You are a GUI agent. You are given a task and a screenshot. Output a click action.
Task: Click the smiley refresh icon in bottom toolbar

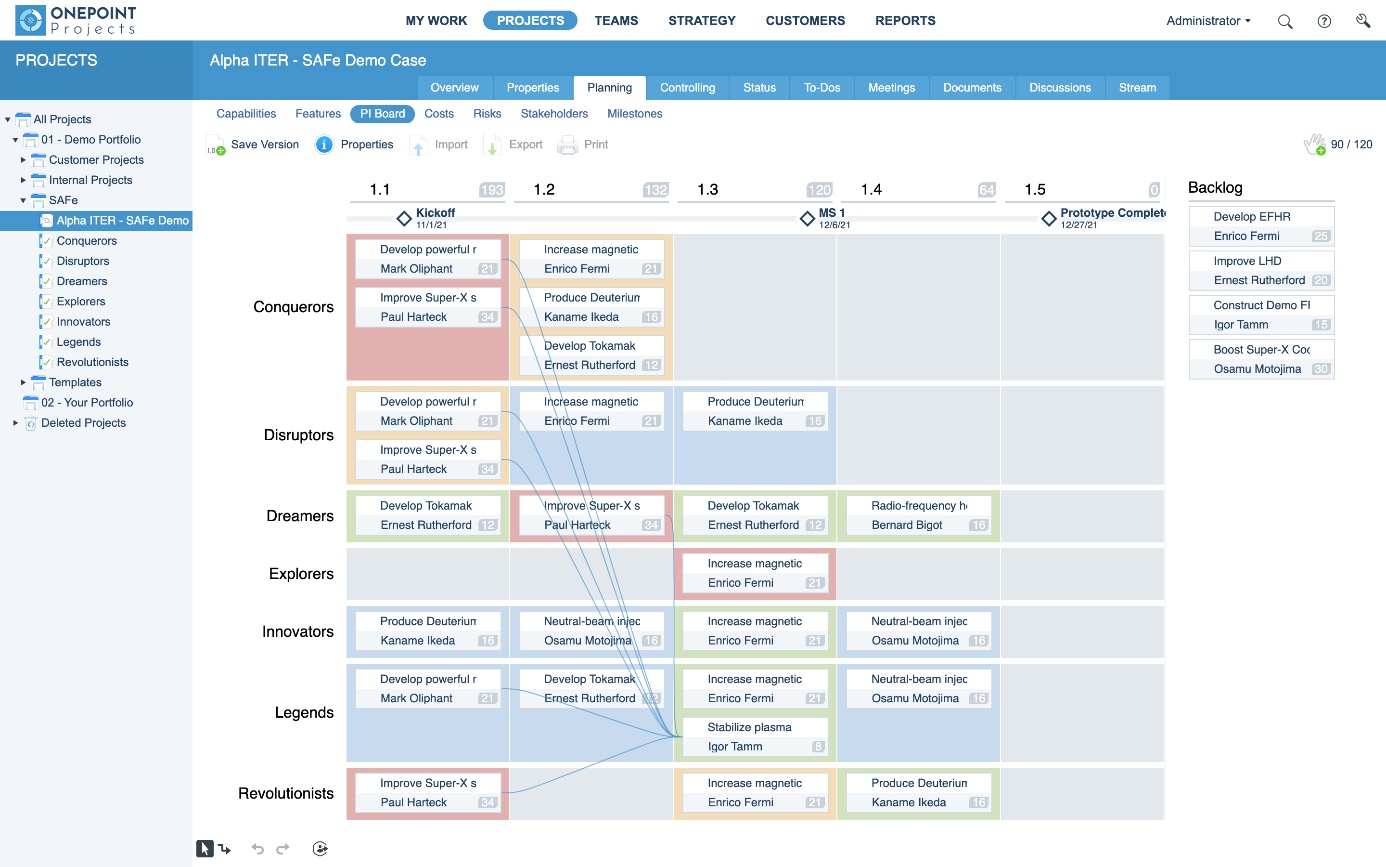pyautogui.click(x=320, y=849)
